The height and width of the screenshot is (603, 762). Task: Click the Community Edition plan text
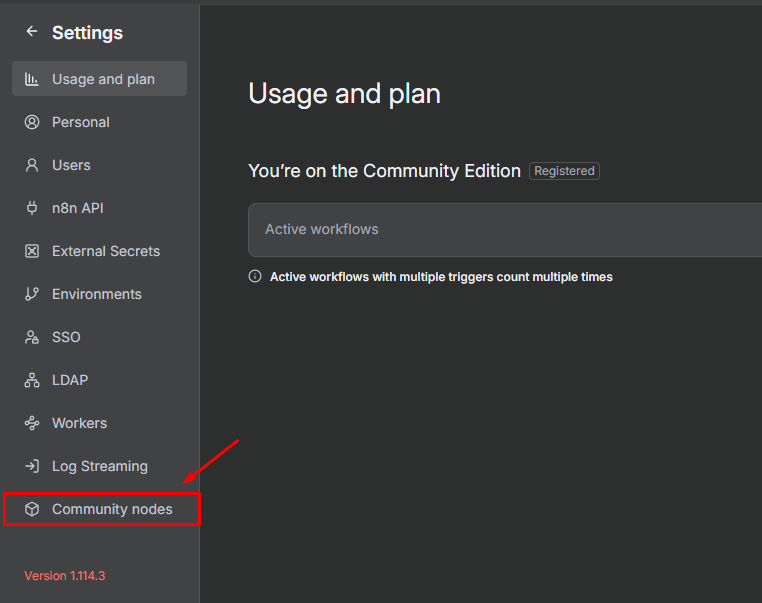pyautogui.click(x=384, y=171)
